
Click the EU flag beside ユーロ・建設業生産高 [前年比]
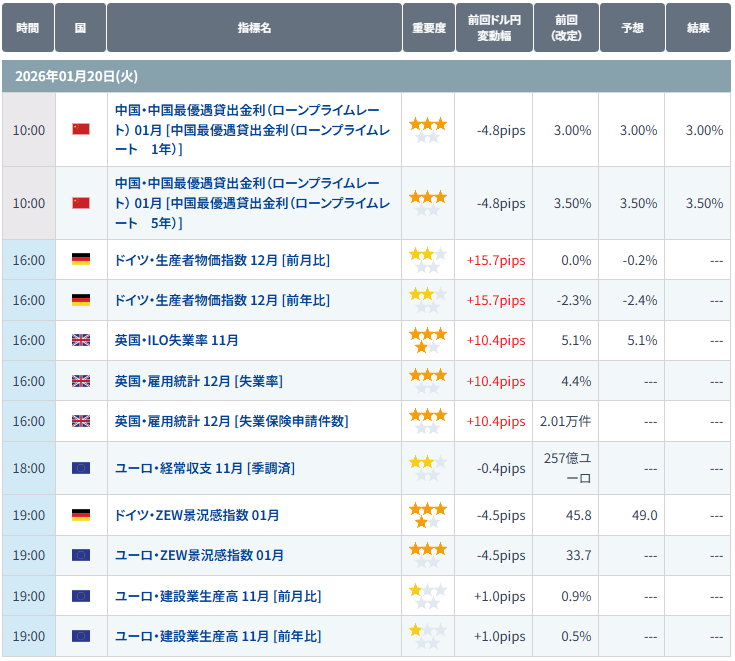(x=81, y=636)
